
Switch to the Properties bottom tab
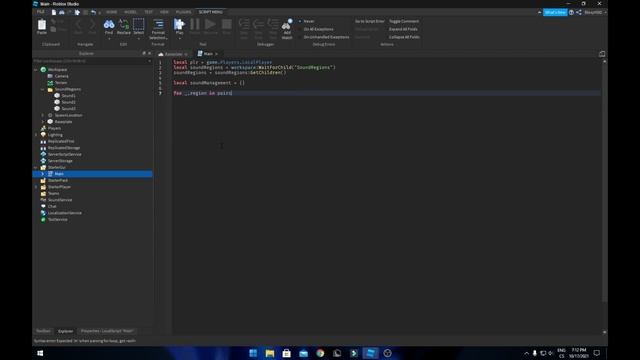click(107, 331)
